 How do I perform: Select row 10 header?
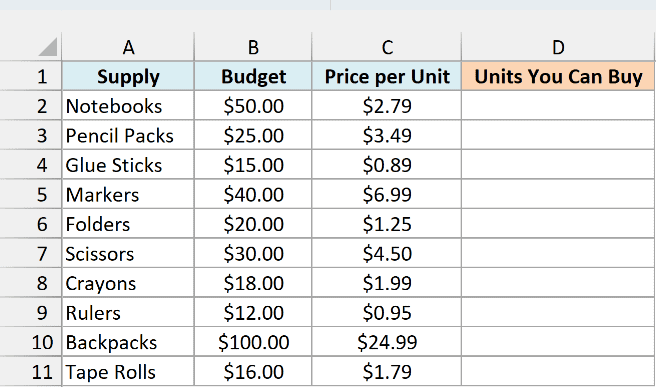point(31,342)
